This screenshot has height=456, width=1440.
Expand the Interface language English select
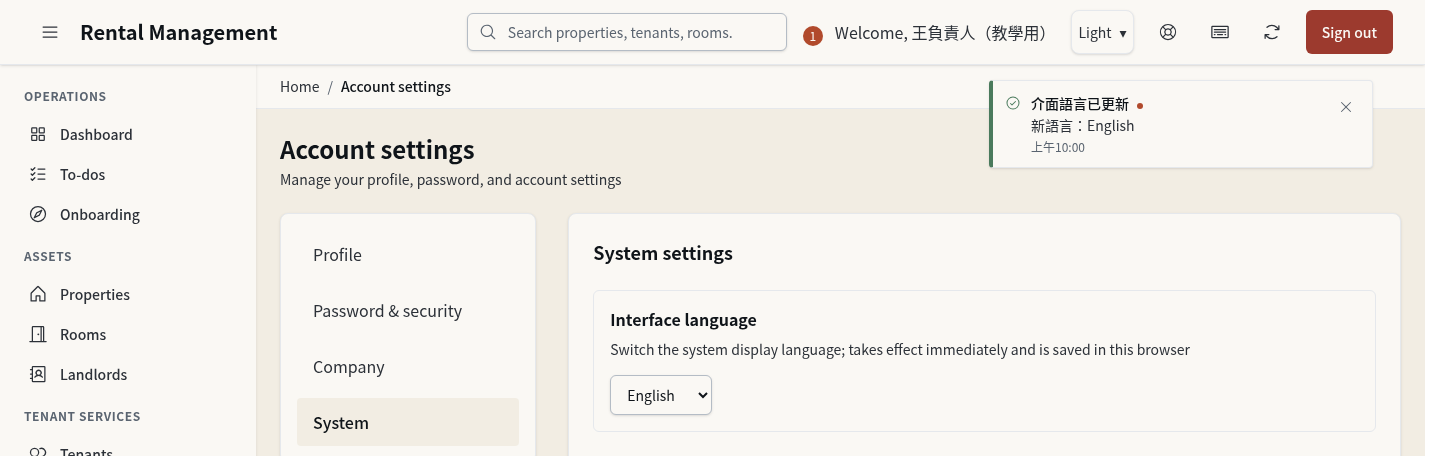(x=661, y=395)
